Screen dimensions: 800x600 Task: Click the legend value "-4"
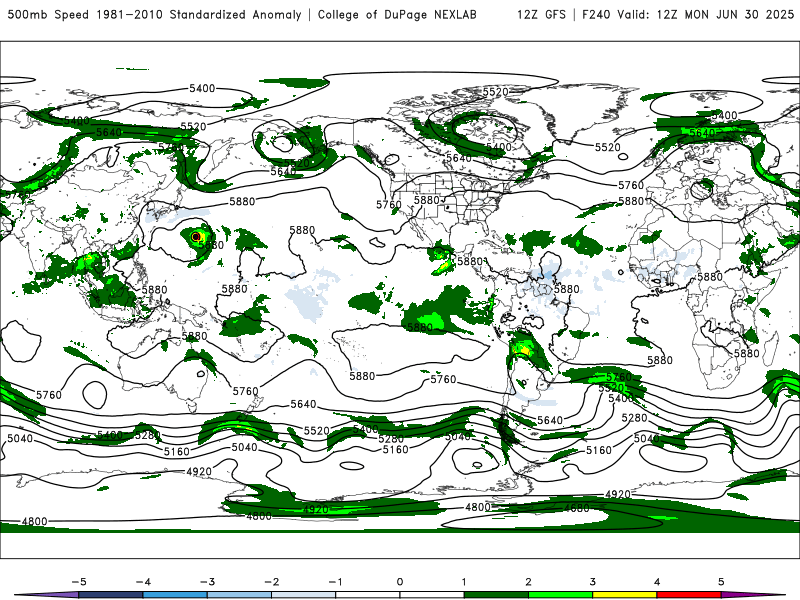click(143, 582)
